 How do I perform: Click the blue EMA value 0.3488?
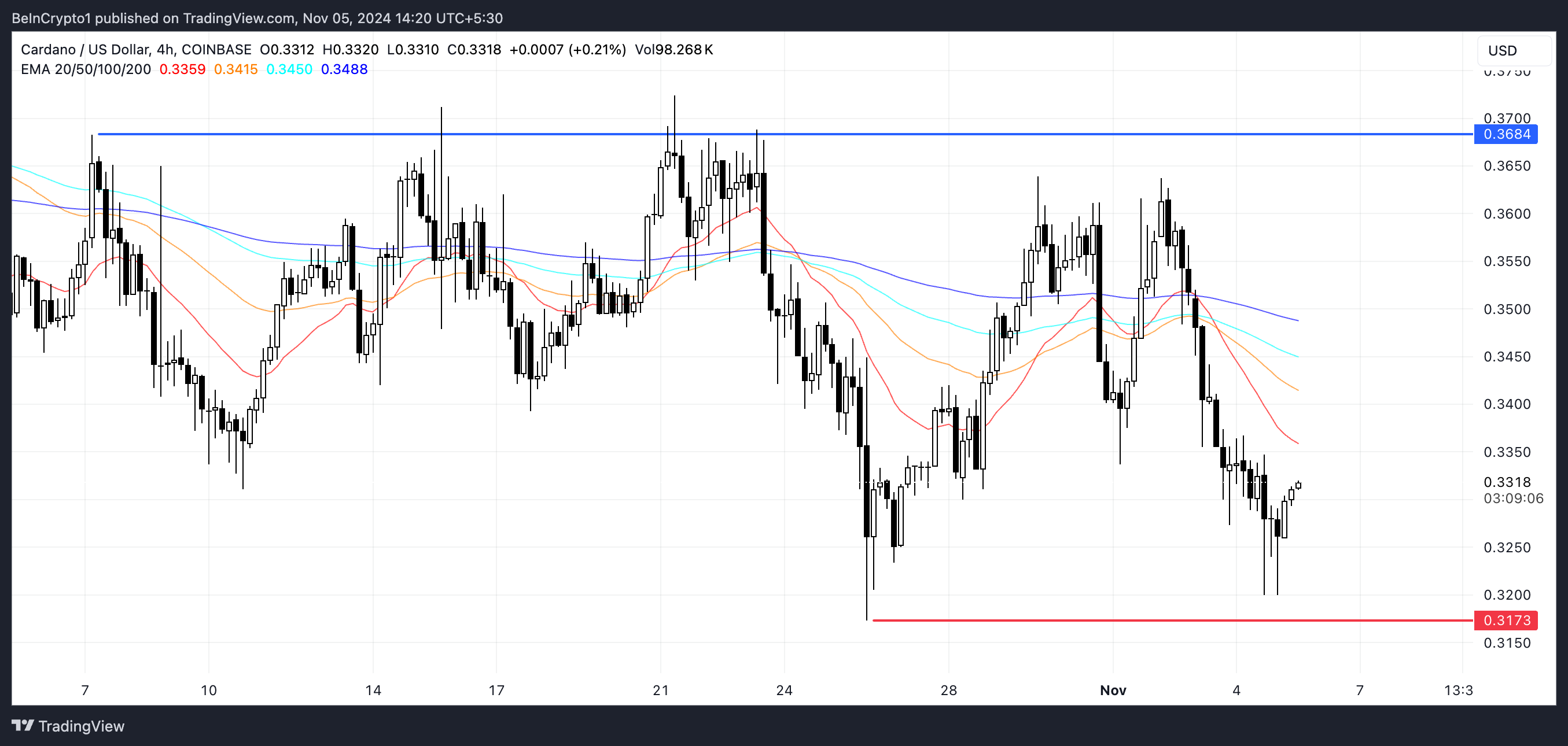[344, 69]
